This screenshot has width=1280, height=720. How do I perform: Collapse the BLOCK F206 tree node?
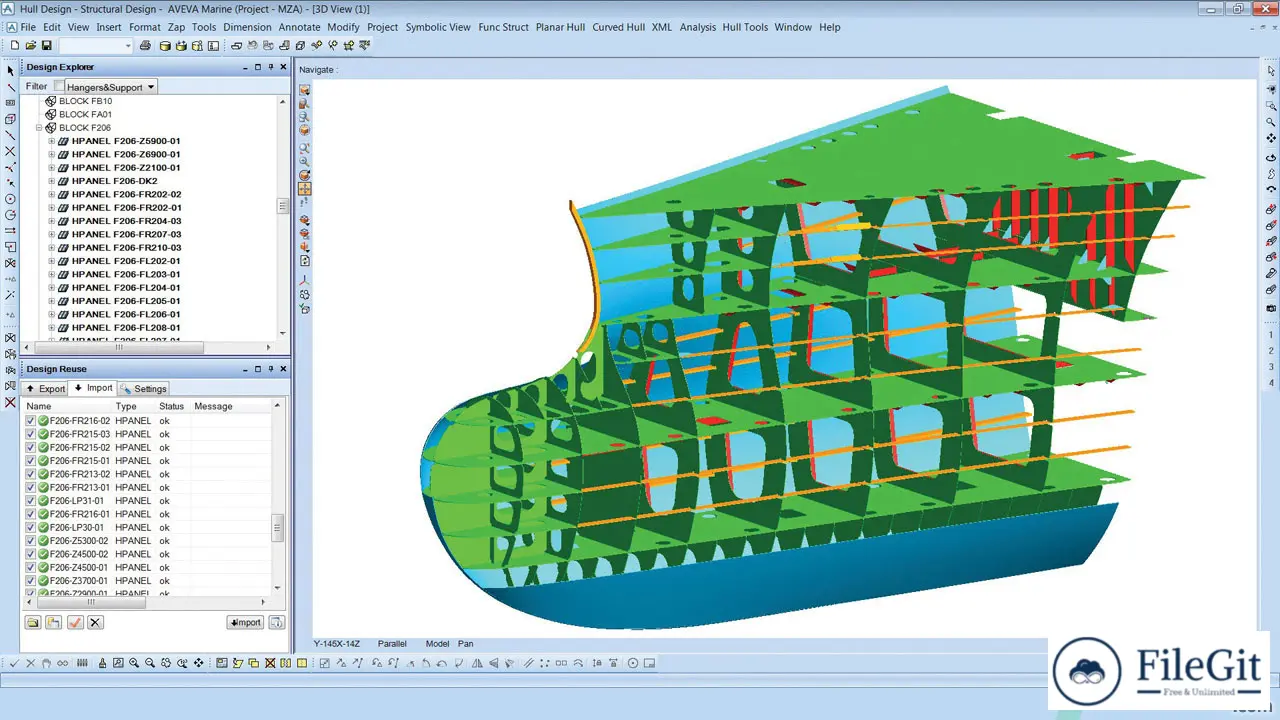[x=39, y=128]
